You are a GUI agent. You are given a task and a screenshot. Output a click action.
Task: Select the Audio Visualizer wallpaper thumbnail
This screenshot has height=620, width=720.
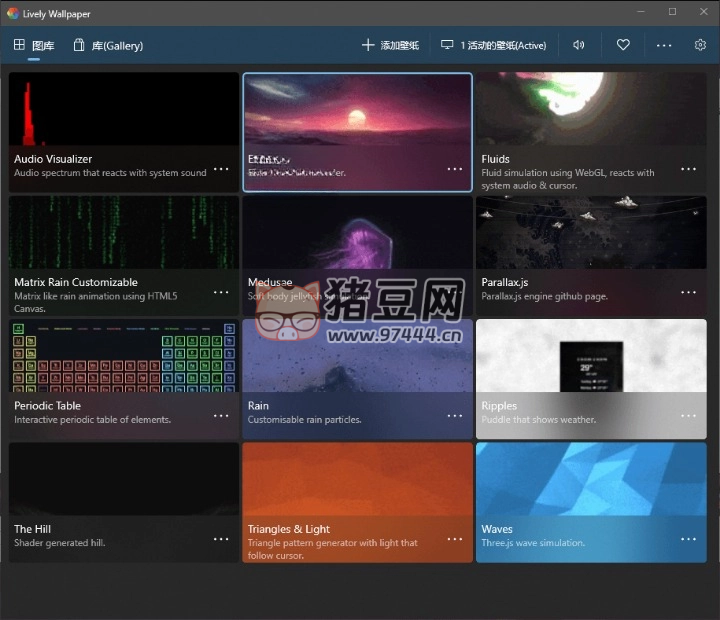pyautogui.click(x=124, y=109)
